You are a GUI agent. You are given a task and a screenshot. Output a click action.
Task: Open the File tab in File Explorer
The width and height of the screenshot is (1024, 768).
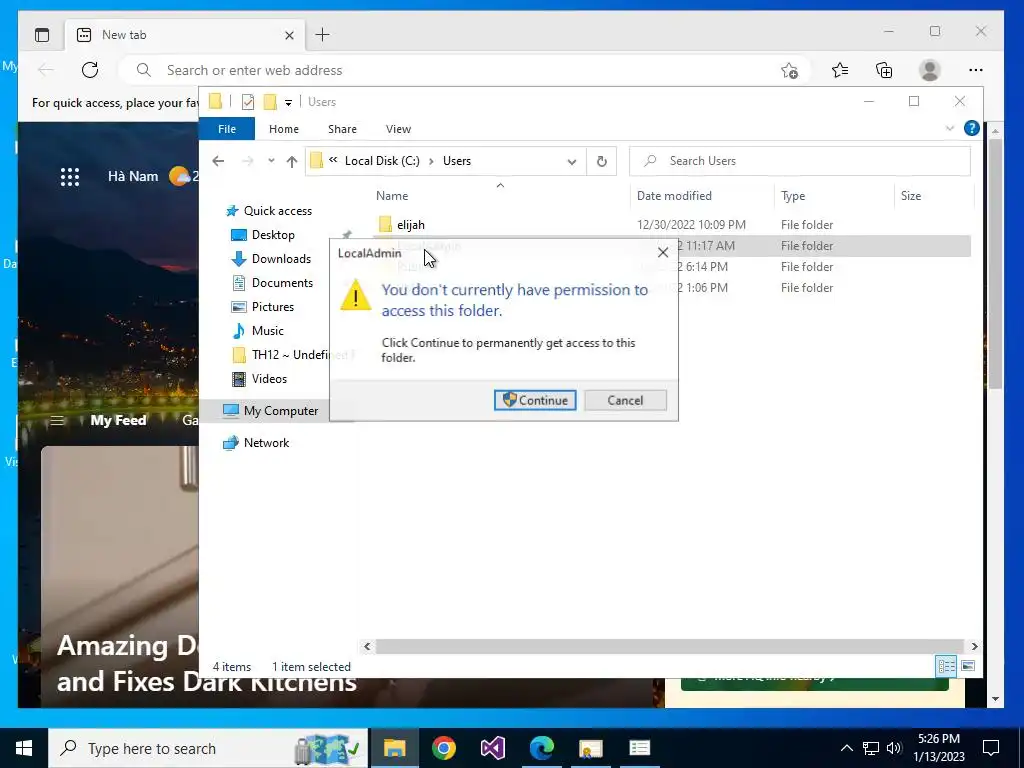227,129
